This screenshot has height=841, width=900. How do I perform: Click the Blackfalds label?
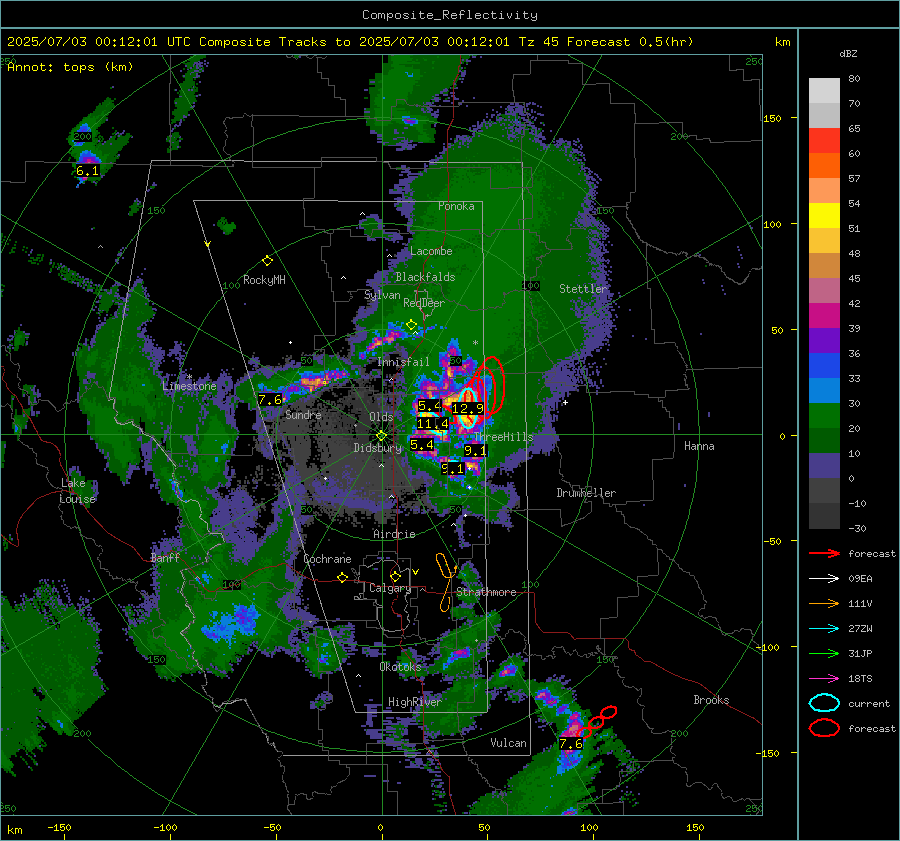pos(425,277)
